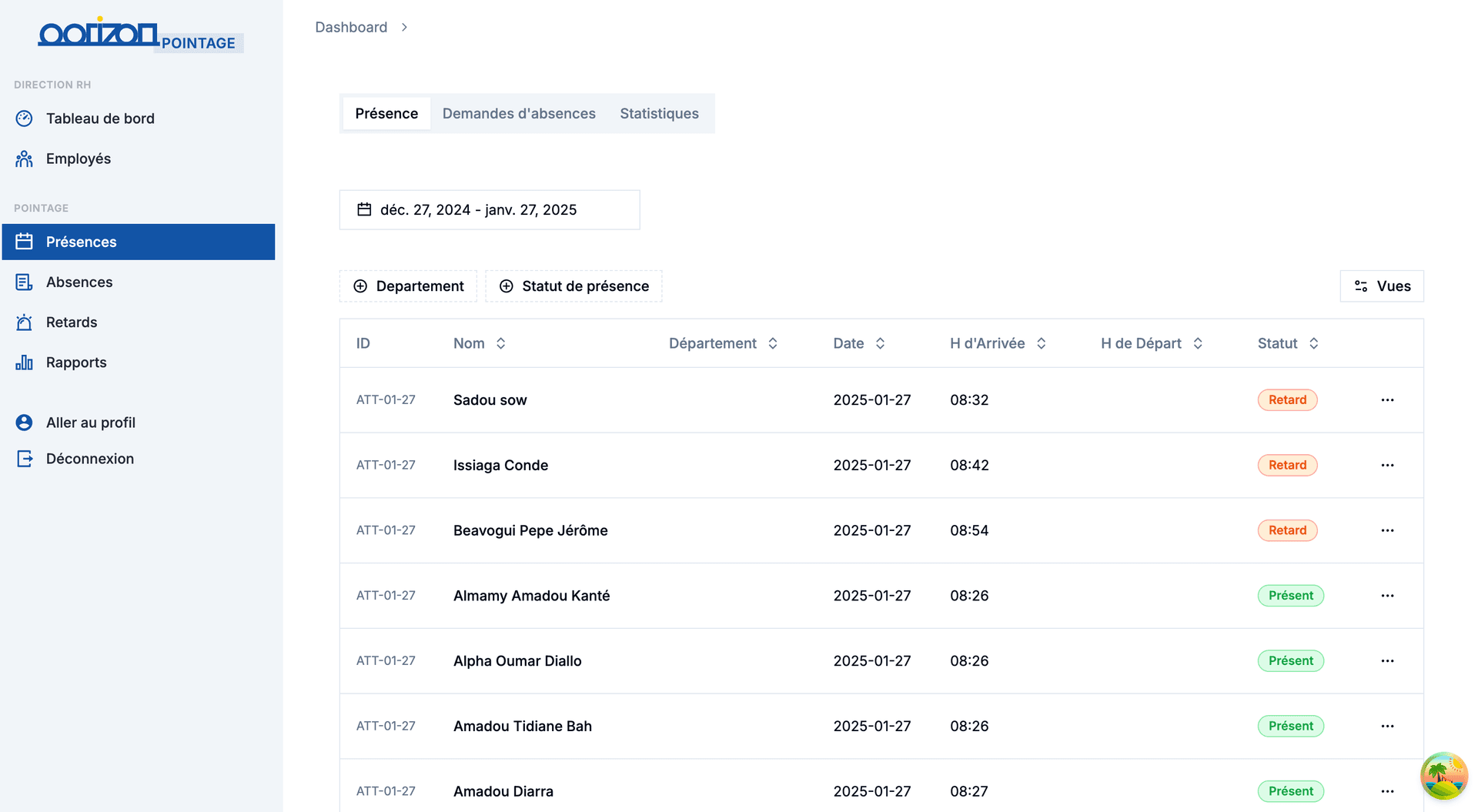The image size is (1478, 812).
Task: Open the Departement filter dropdown
Action: tap(408, 286)
